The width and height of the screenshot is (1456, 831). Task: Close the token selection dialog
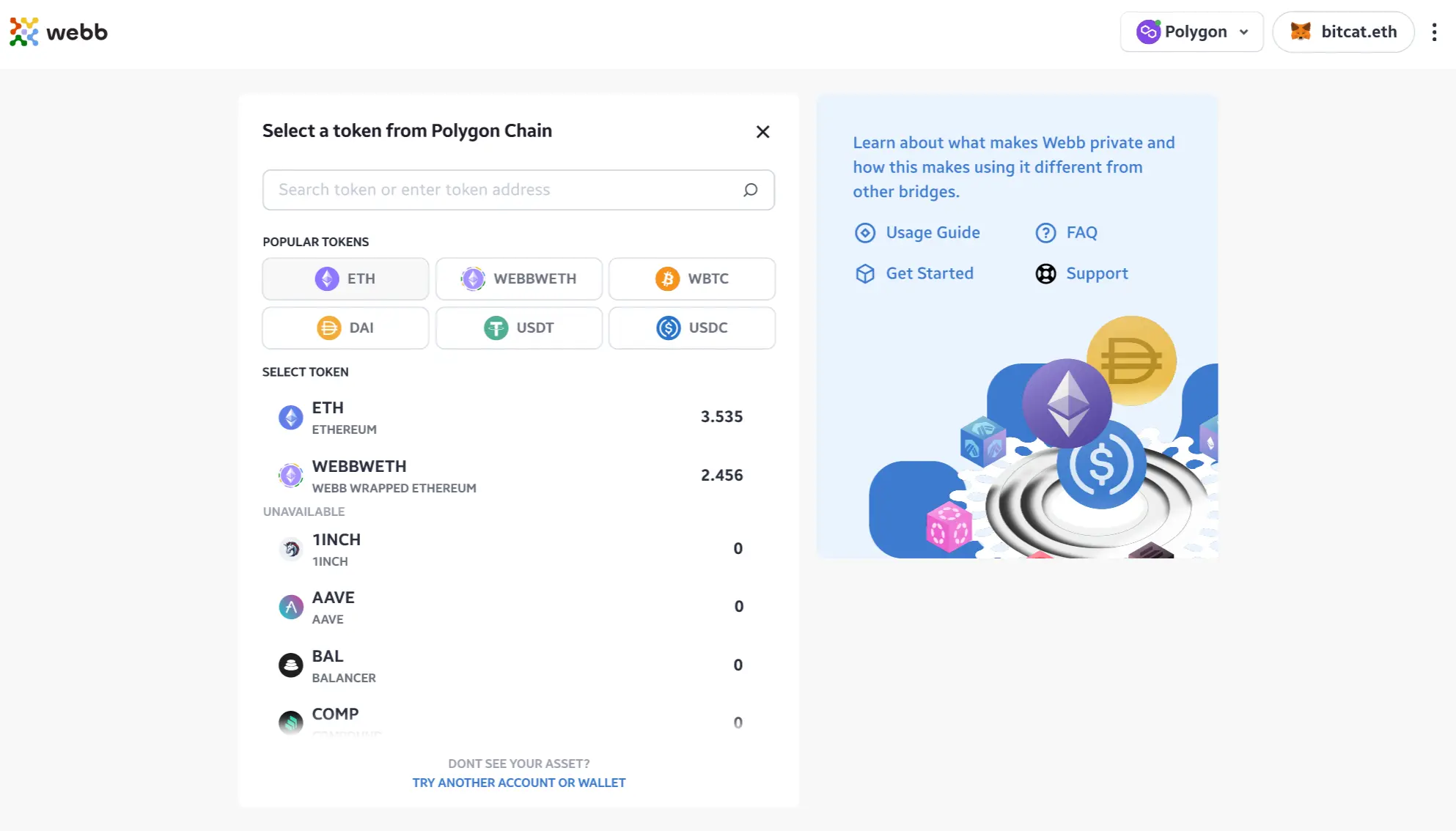[x=762, y=132]
